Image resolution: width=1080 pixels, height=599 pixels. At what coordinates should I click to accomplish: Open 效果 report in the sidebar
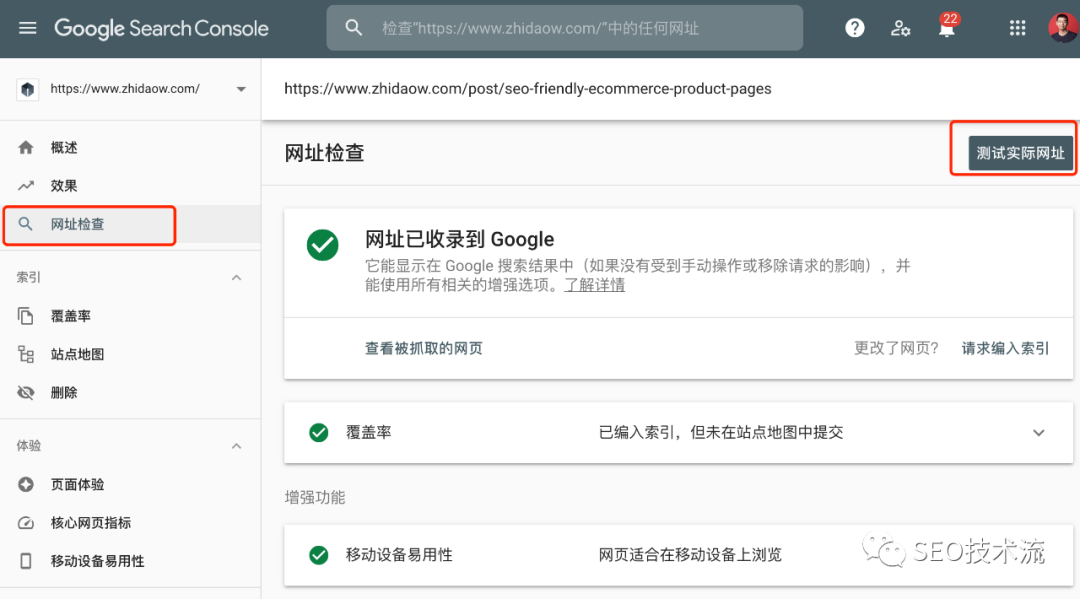[x=64, y=186]
